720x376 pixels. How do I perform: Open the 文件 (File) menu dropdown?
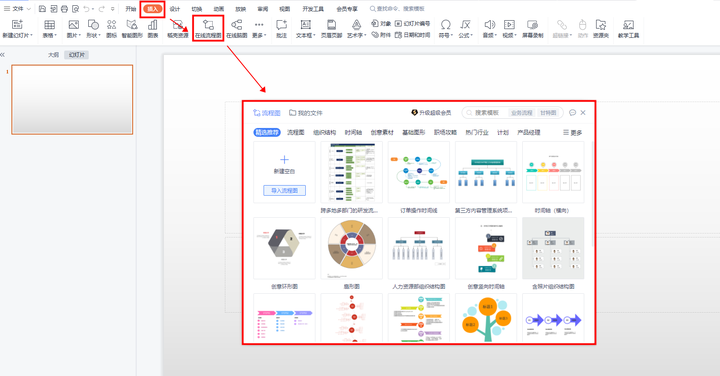click(17, 9)
